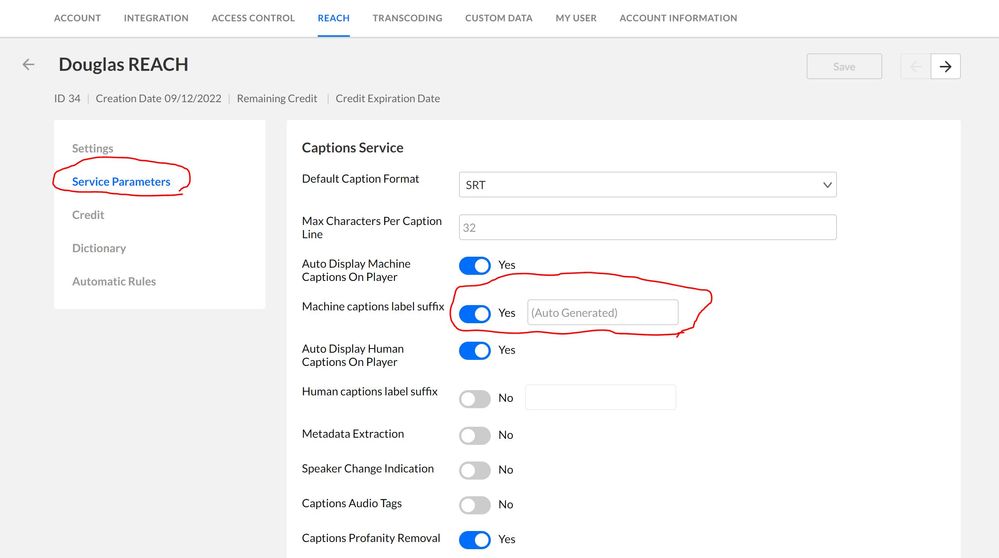This screenshot has height=558, width=999.
Task: Disable the Captions Profanity Removal toggle
Action: (x=475, y=540)
